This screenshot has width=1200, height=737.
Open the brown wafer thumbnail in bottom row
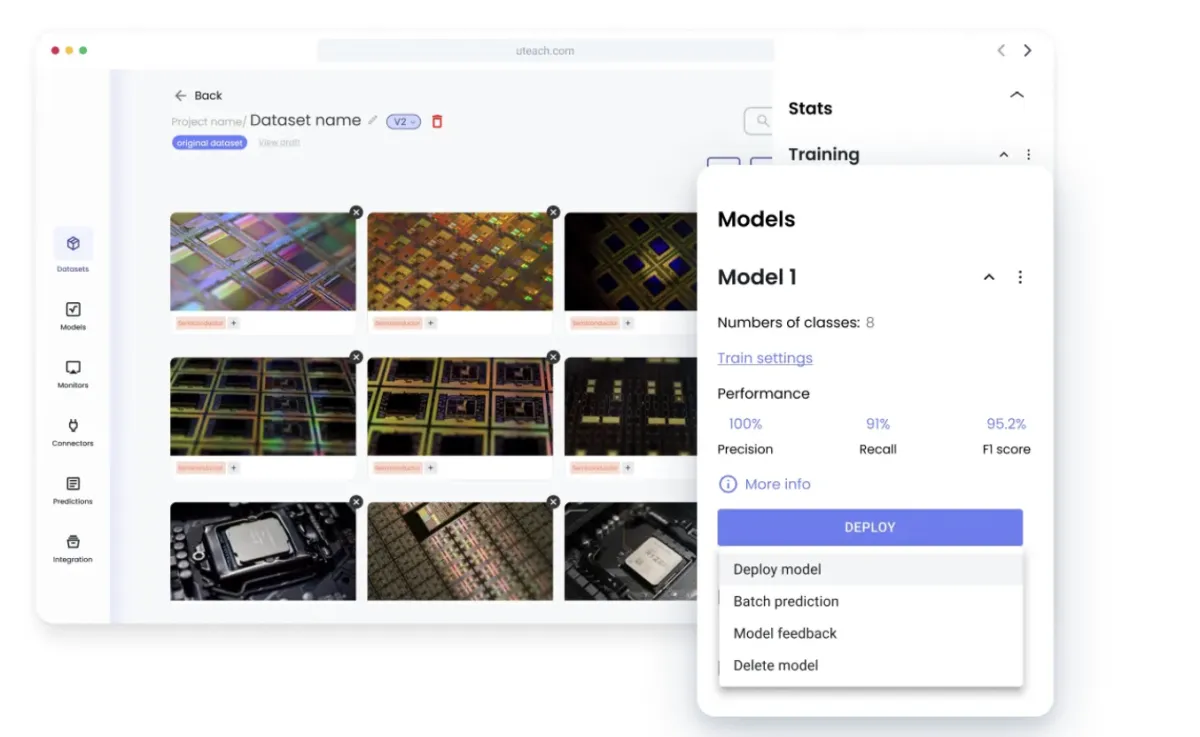point(460,551)
